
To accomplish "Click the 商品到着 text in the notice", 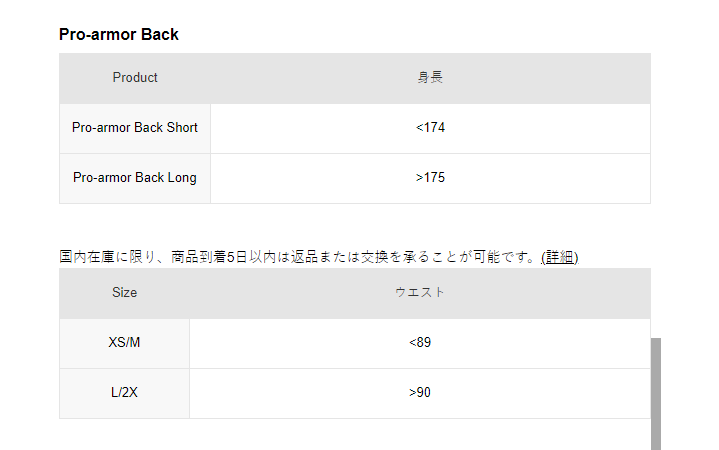I will click(198, 257).
